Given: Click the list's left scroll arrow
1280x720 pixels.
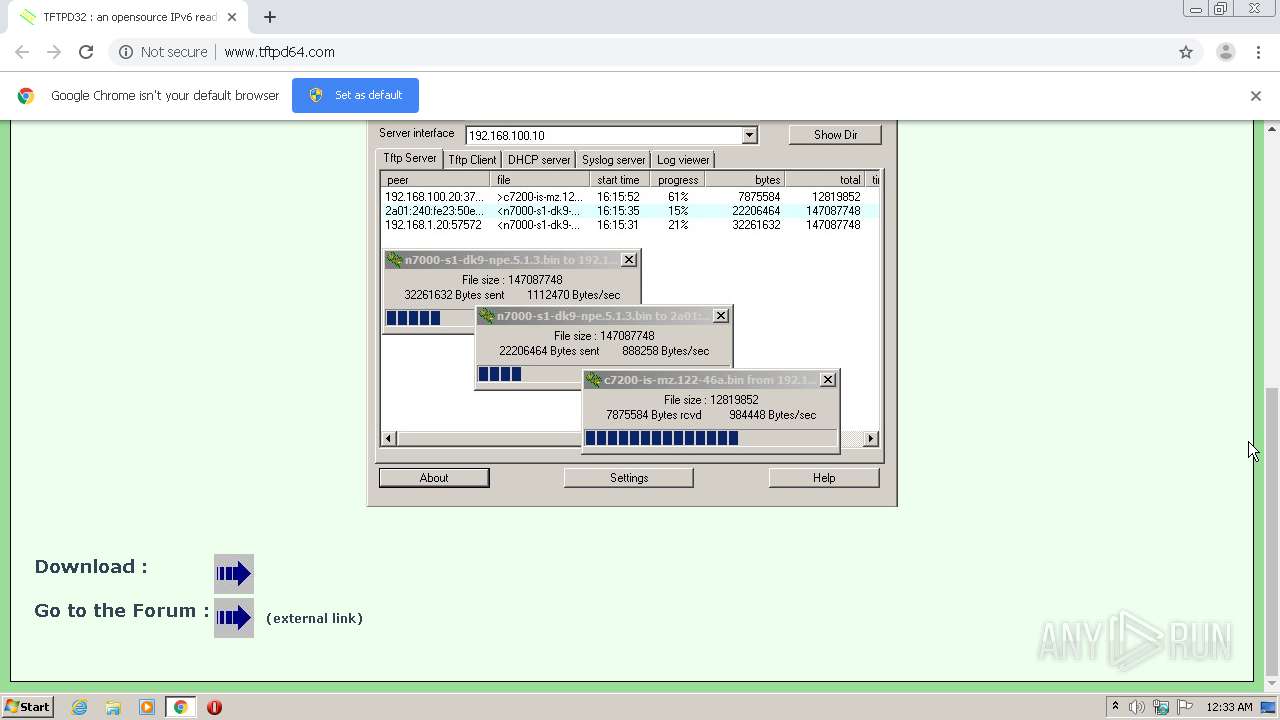Looking at the screenshot, I should point(390,438).
